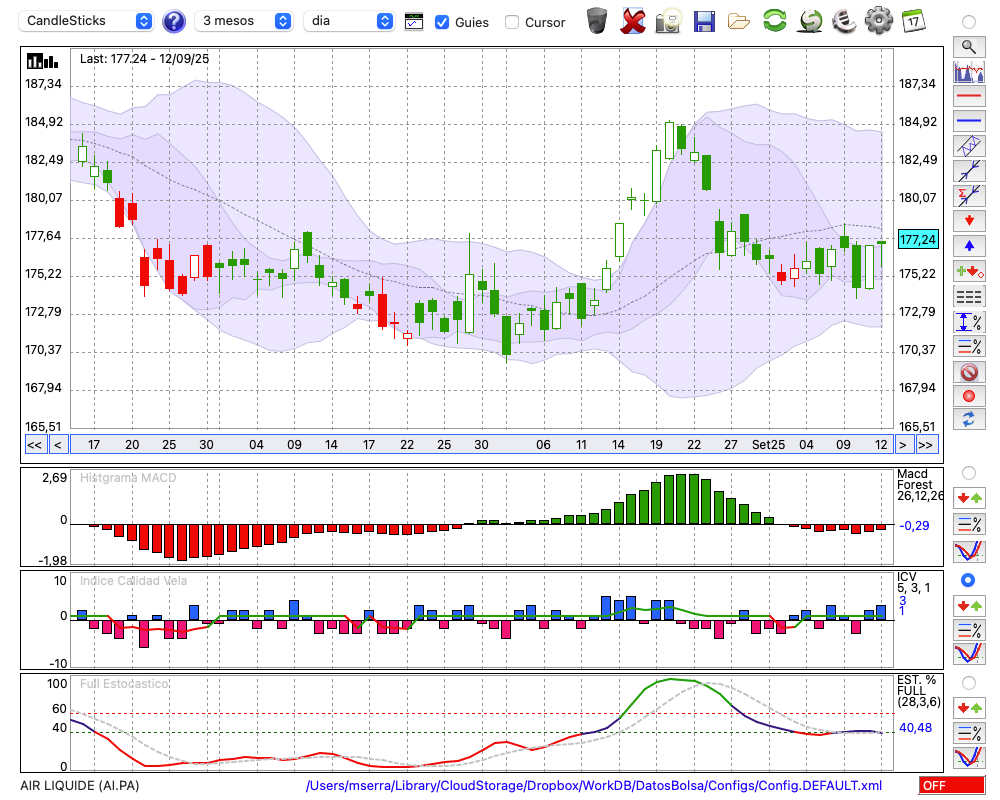Click MACD panel curve indicator icon
1000x800 pixels.
(x=969, y=551)
